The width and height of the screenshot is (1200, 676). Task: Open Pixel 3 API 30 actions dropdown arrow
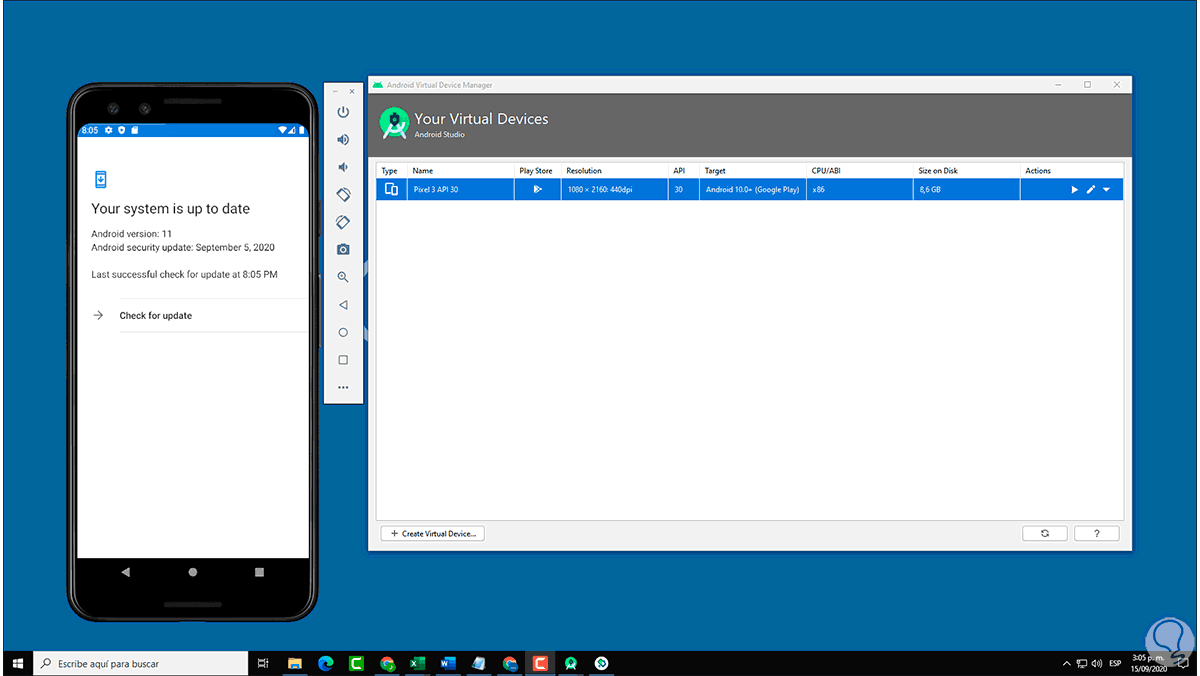[1107, 189]
